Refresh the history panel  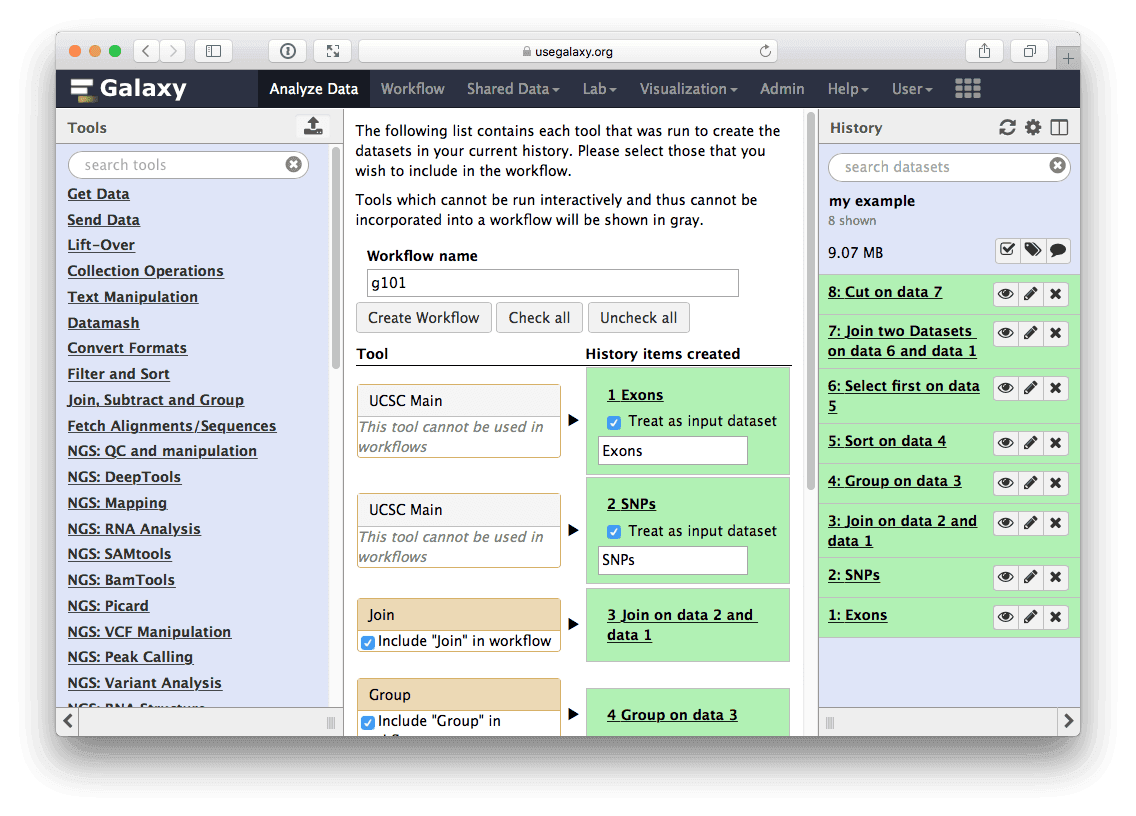tap(1008, 127)
